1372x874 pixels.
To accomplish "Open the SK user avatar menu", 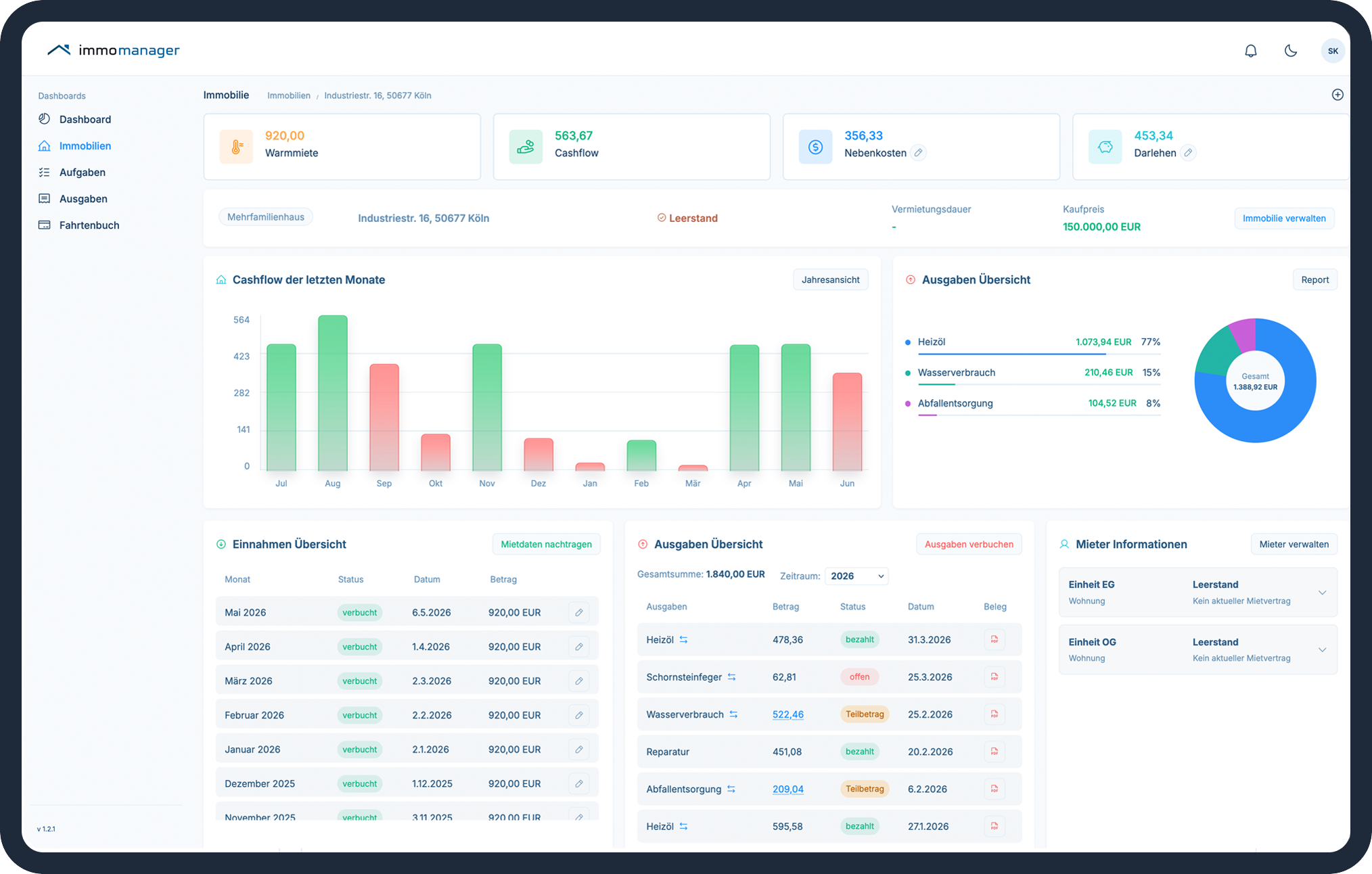I will 1333,51.
